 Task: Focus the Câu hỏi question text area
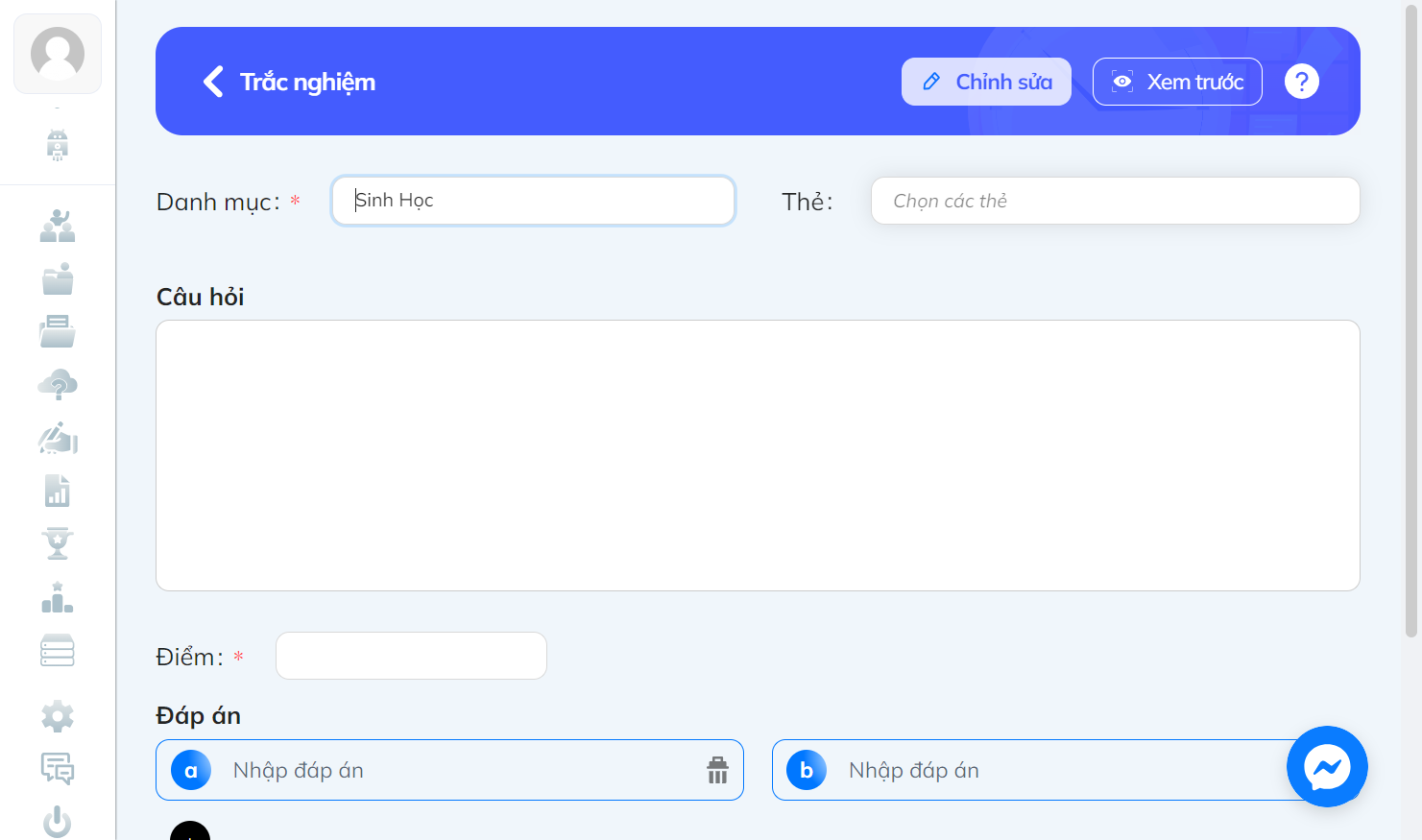pos(758,455)
